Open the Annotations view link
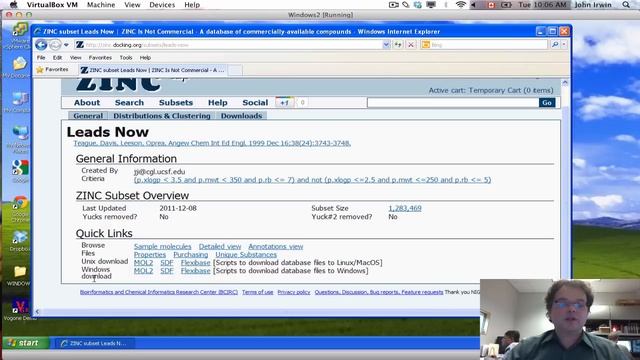The width and height of the screenshot is (640, 360). point(276,247)
